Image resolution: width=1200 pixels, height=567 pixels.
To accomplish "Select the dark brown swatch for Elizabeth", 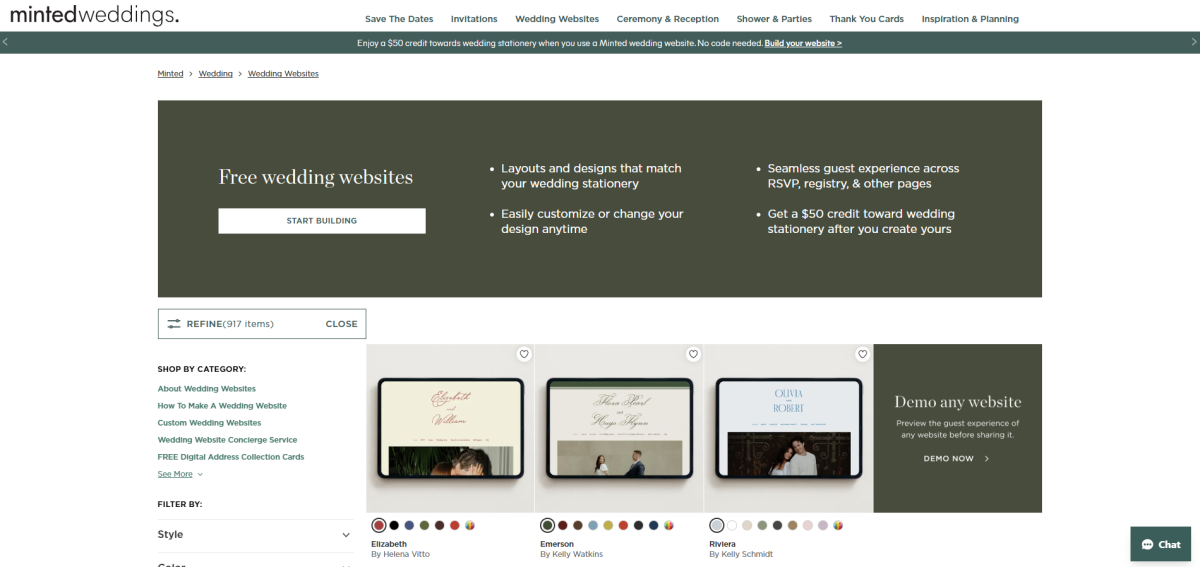I will 439,525.
